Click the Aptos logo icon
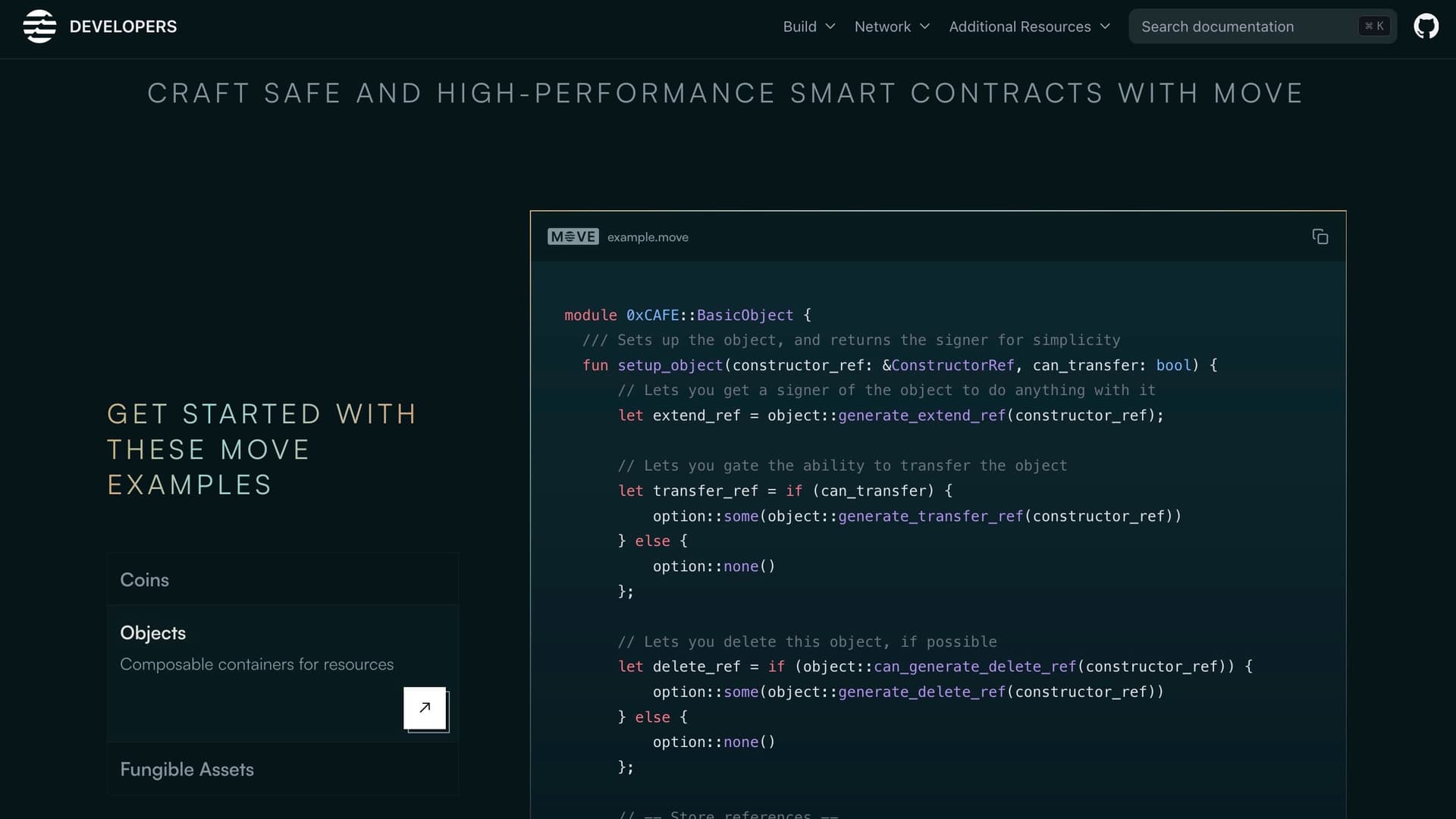The image size is (1456, 819). pyautogui.click(x=39, y=27)
